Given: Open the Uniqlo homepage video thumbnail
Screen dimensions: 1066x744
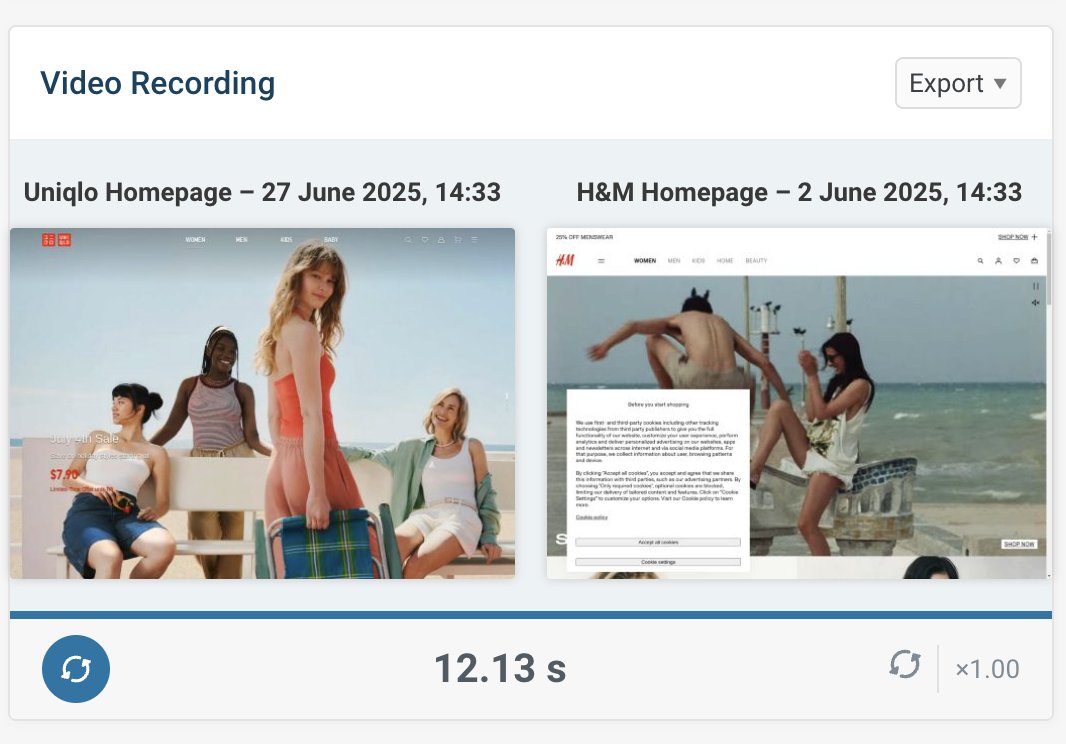Looking at the screenshot, I should (262, 403).
